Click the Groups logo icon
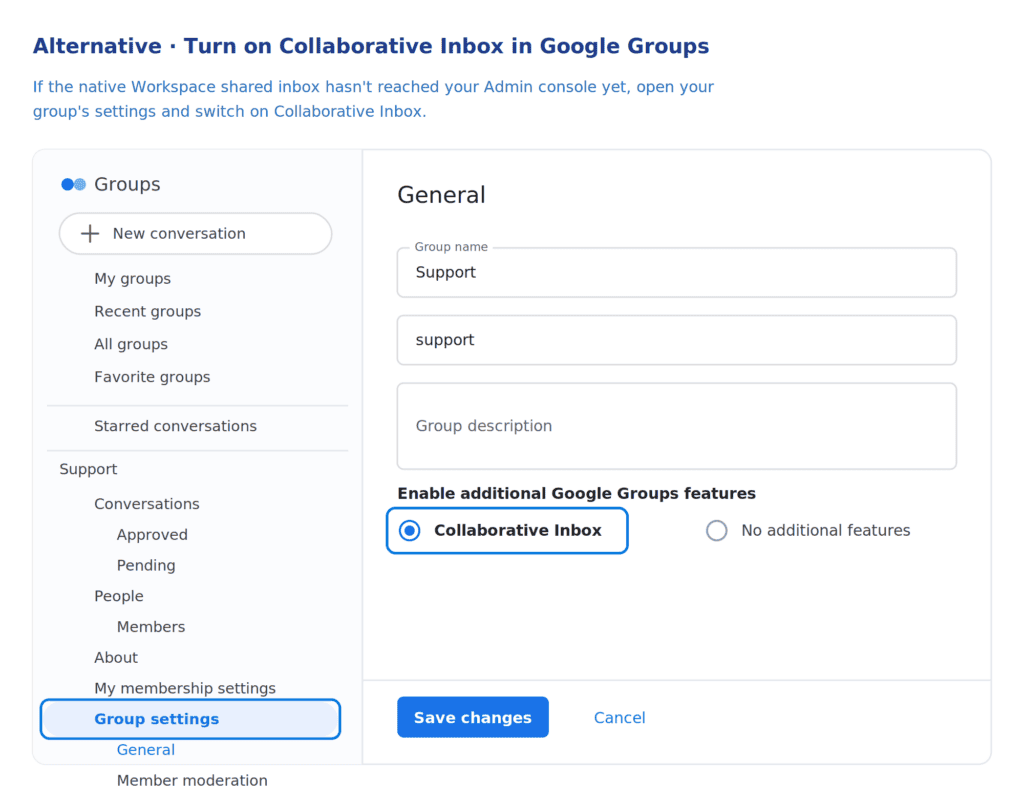 73,184
